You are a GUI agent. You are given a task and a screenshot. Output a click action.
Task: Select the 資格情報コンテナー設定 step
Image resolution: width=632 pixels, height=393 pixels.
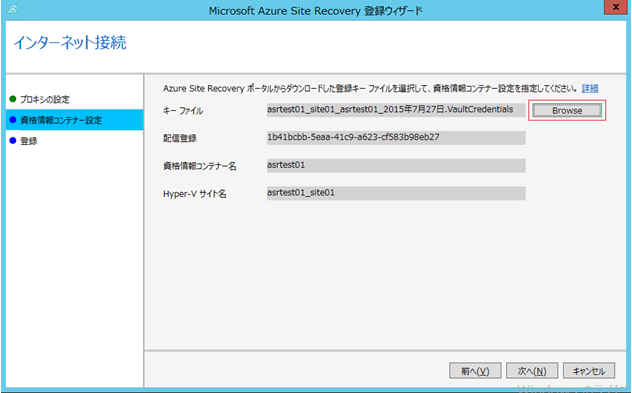(x=75, y=120)
